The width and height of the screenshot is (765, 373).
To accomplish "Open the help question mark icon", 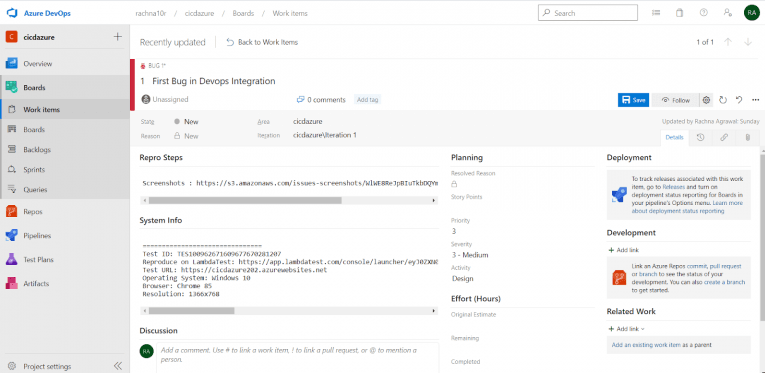I will pos(704,13).
